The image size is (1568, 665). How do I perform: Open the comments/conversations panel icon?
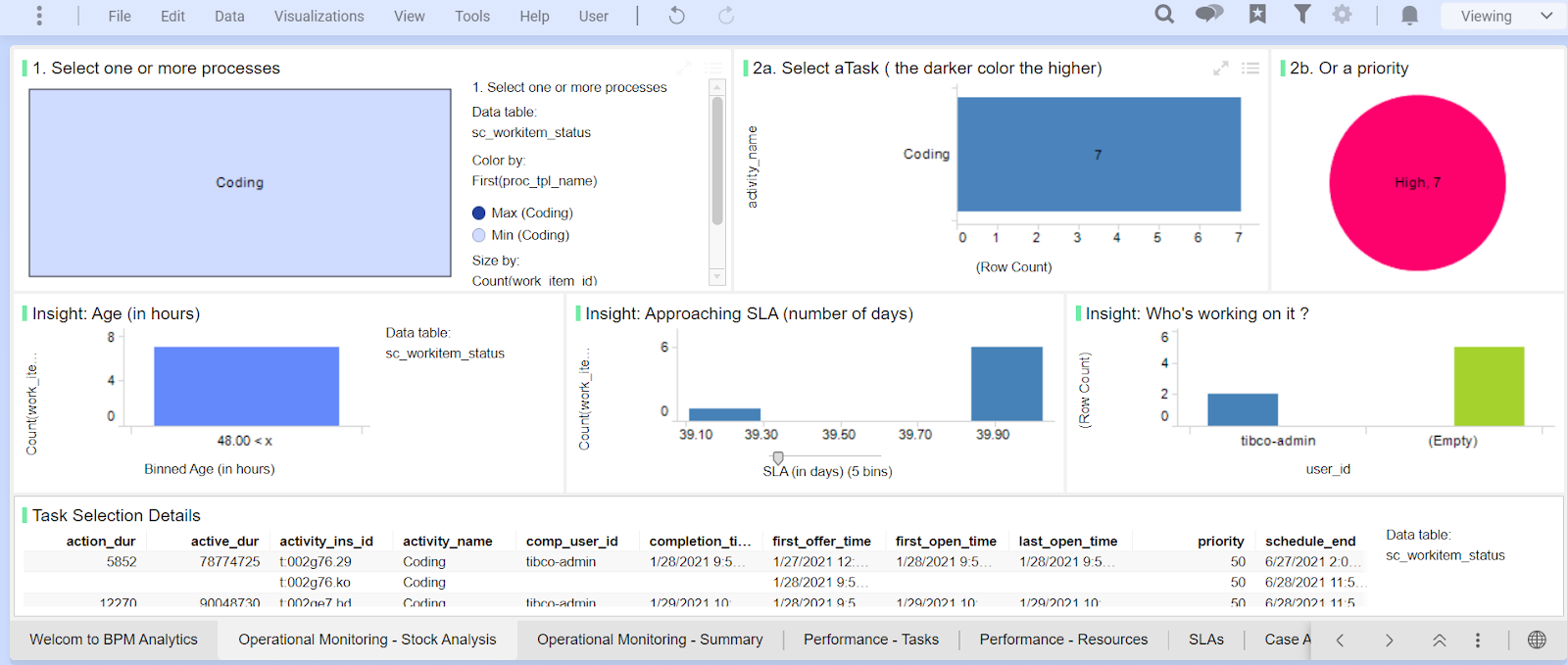pos(1209,15)
